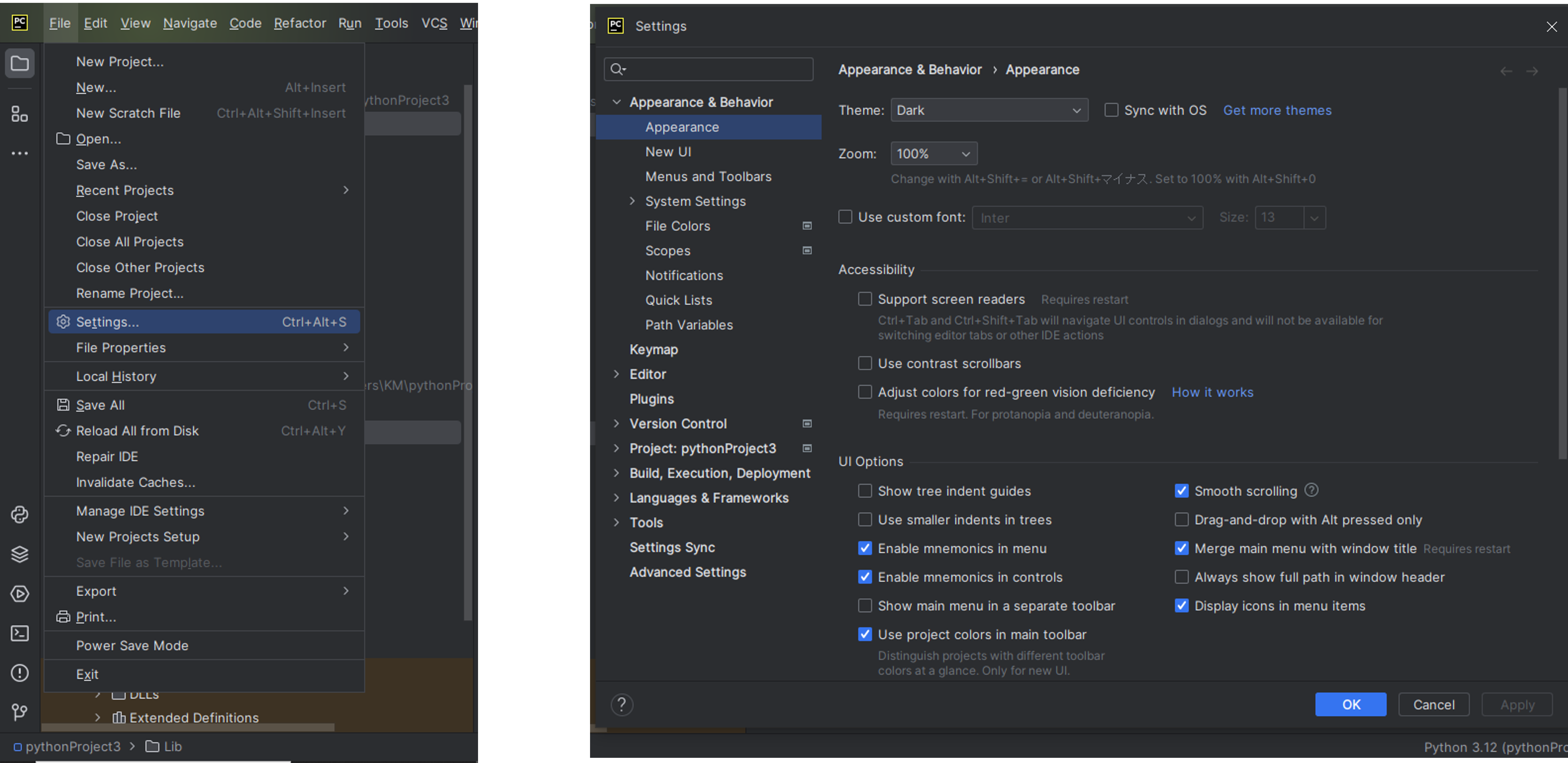The height and width of the screenshot is (763, 1568).
Task: Open the Refactor menu in menu bar
Action: [x=300, y=23]
